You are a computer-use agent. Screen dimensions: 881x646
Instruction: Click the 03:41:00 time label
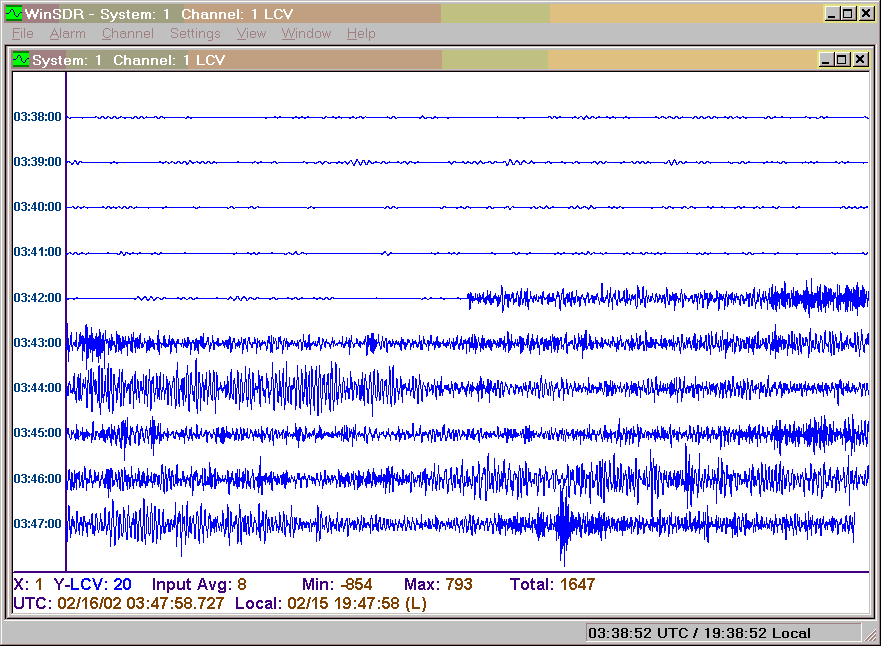[x=38, y=252]
